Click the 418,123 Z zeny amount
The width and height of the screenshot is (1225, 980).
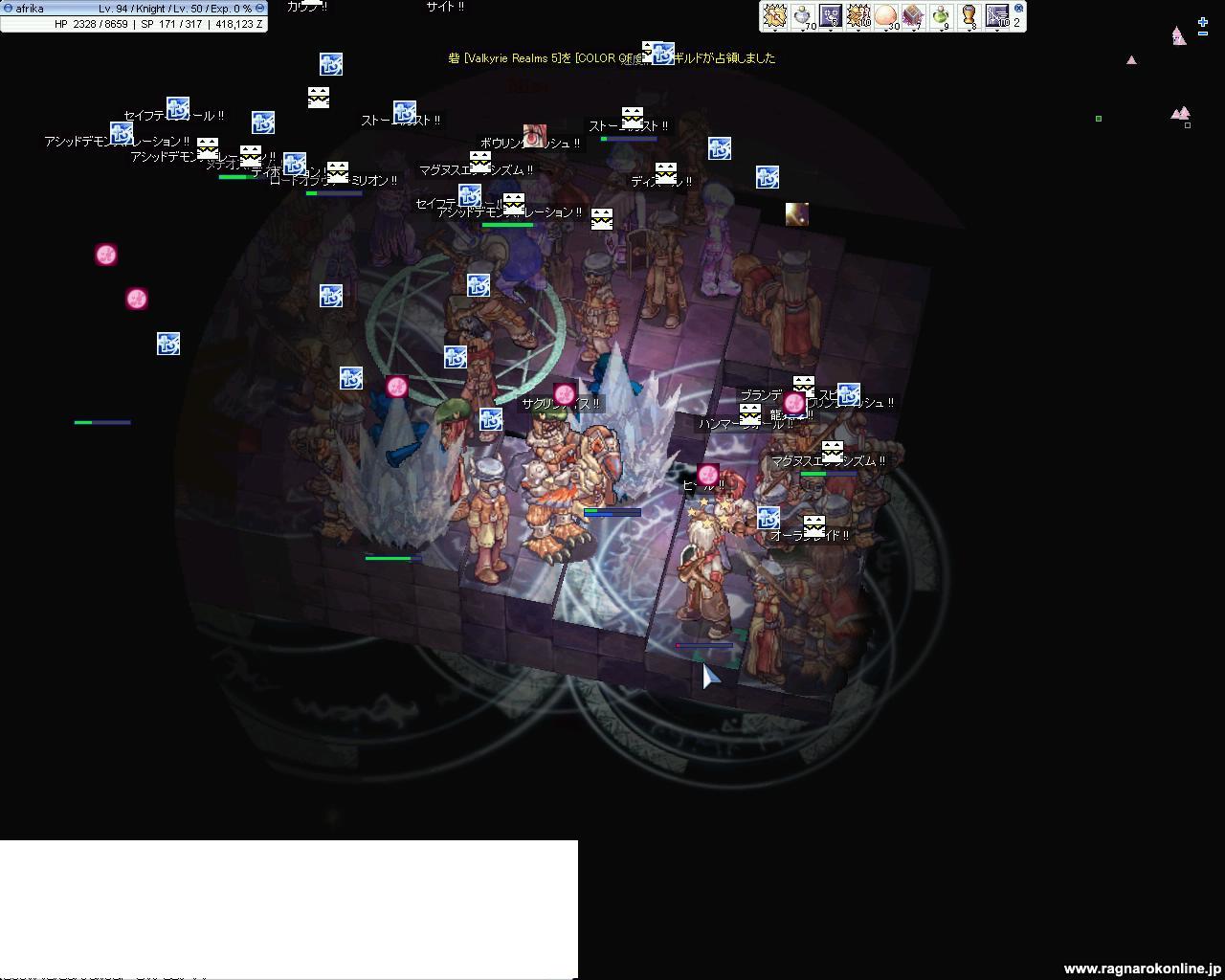pos(237,24)
